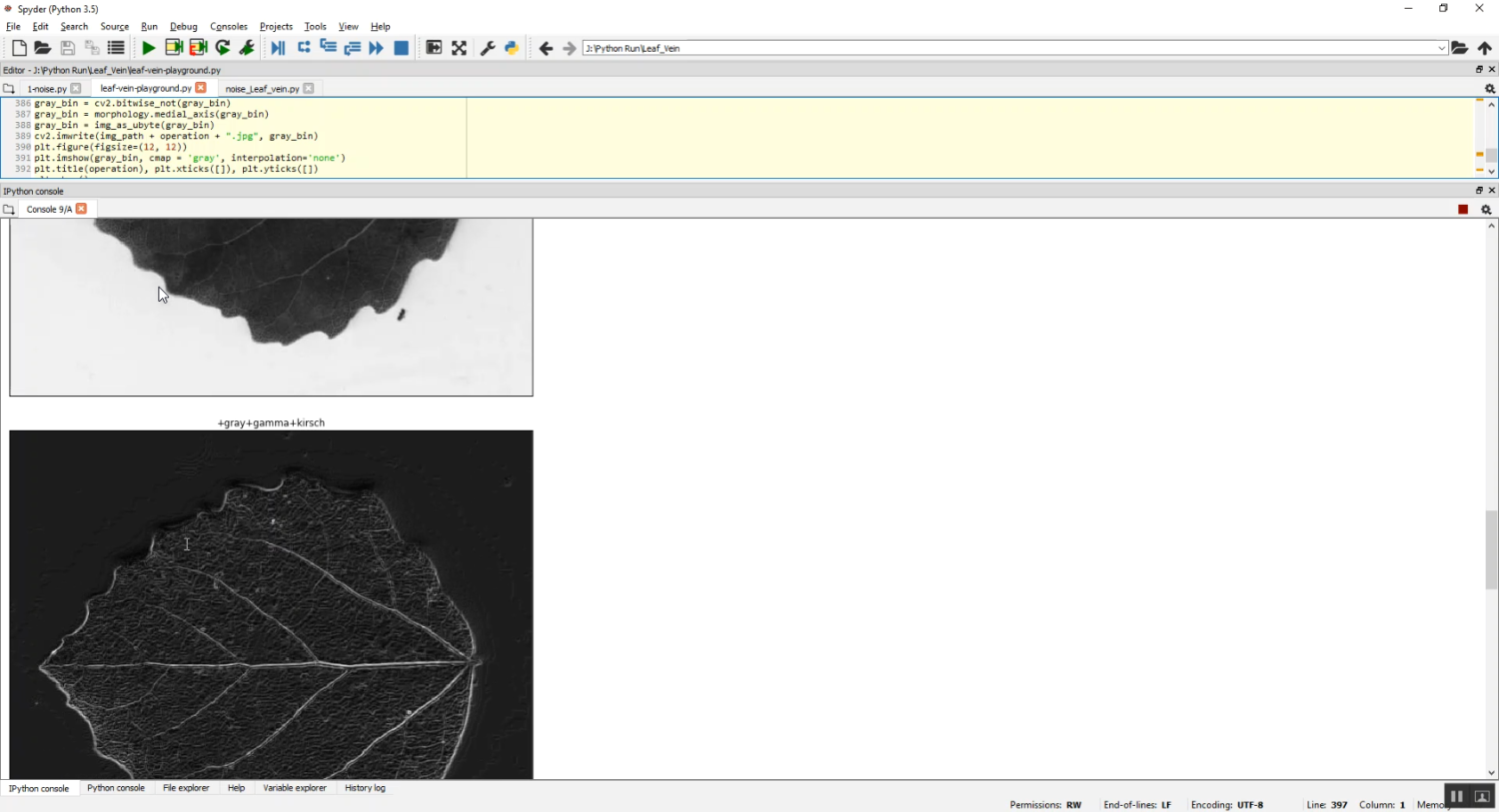
Task: Toggle fullscreen mode from the toolbar
Action: [x=459, y=48]
